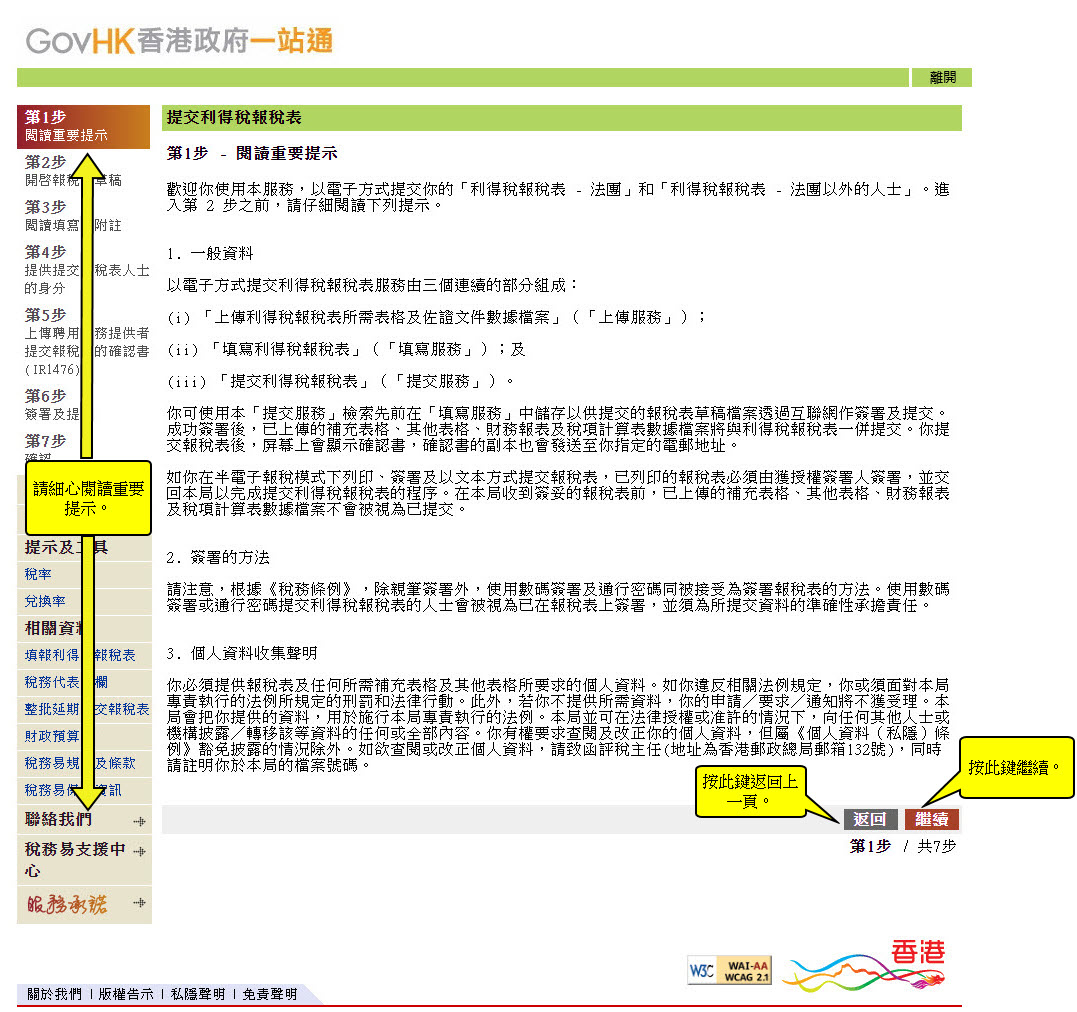Click the GovHK 香港政府一站通 logo
This screenshot has height=1012, width=1077.
pos(179,41)
